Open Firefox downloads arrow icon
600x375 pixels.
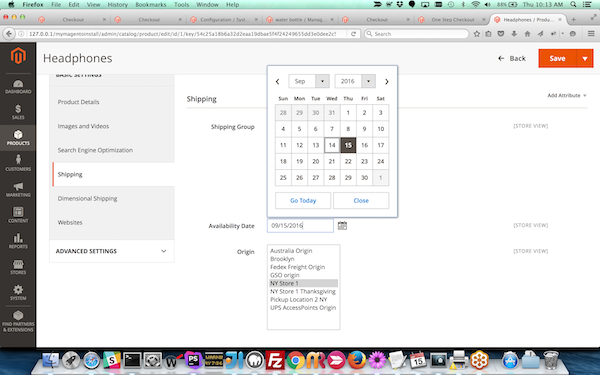coord(514,34)
